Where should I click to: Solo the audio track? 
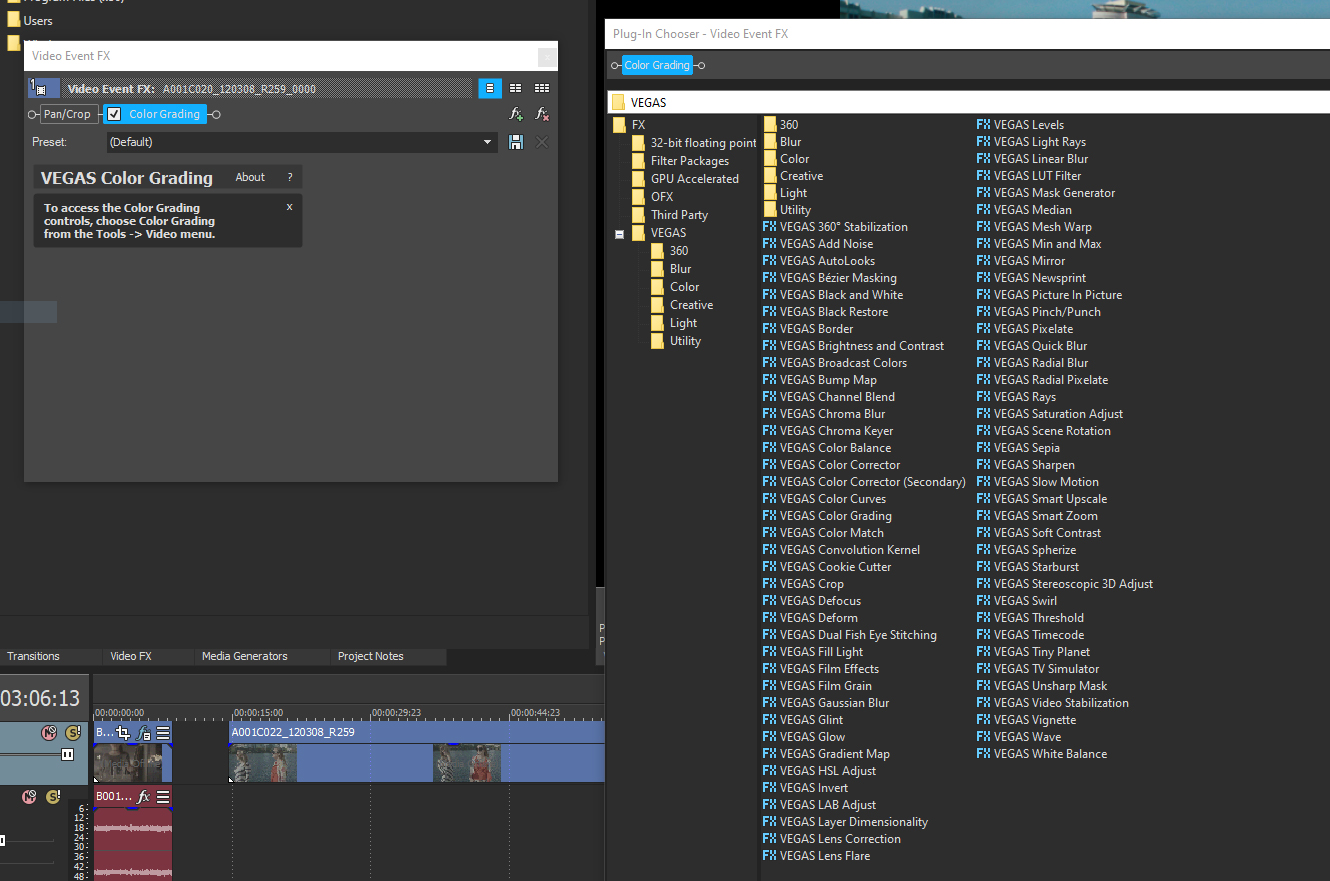[53, 797]
